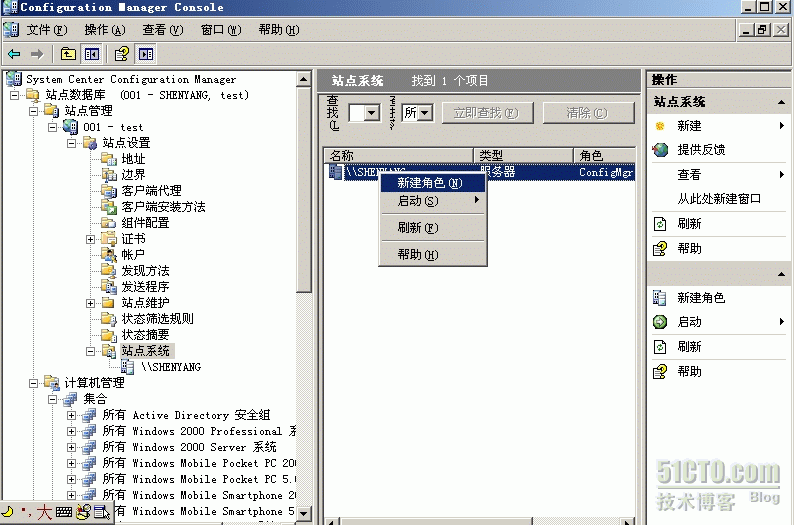Expand 所有 Active Directory 安全组 collection
The width and height of the screenshot is (794, 525).
click(x=71, y=415)
